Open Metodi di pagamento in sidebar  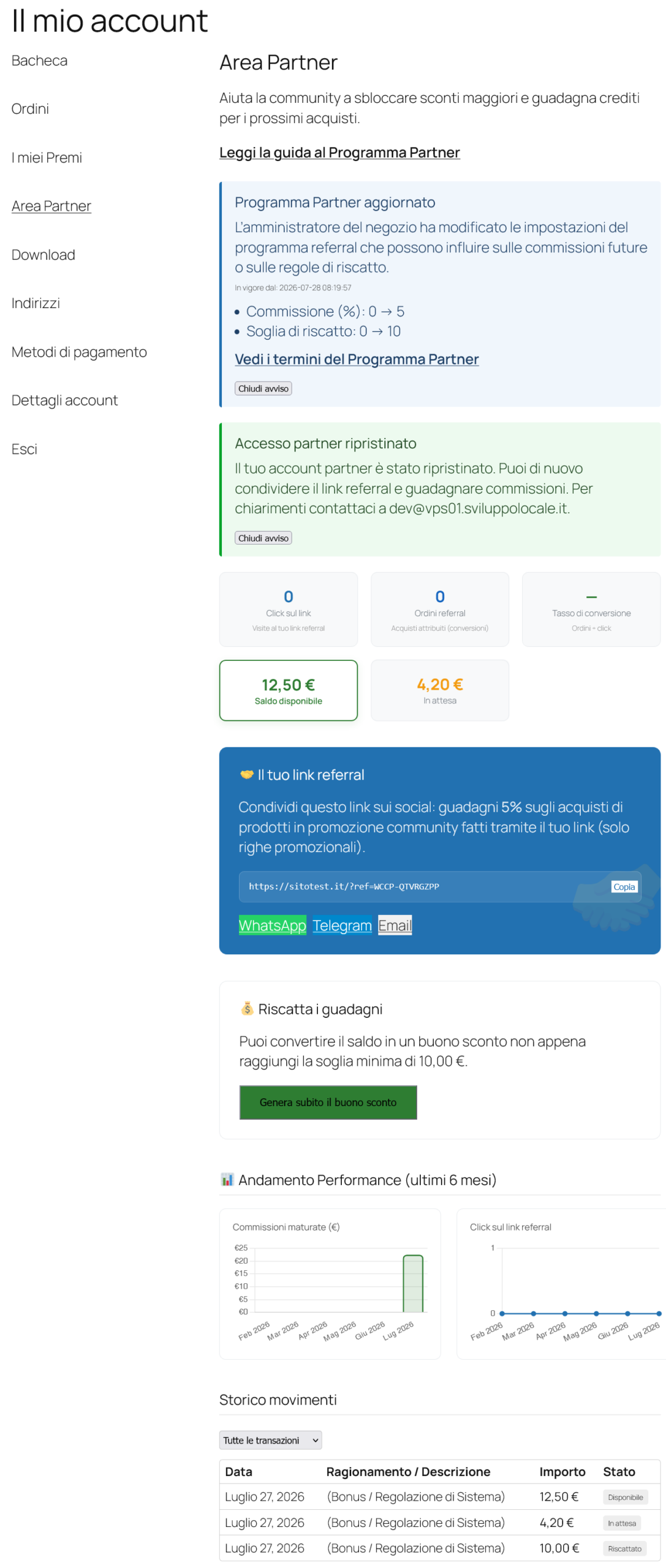point(79,352)
